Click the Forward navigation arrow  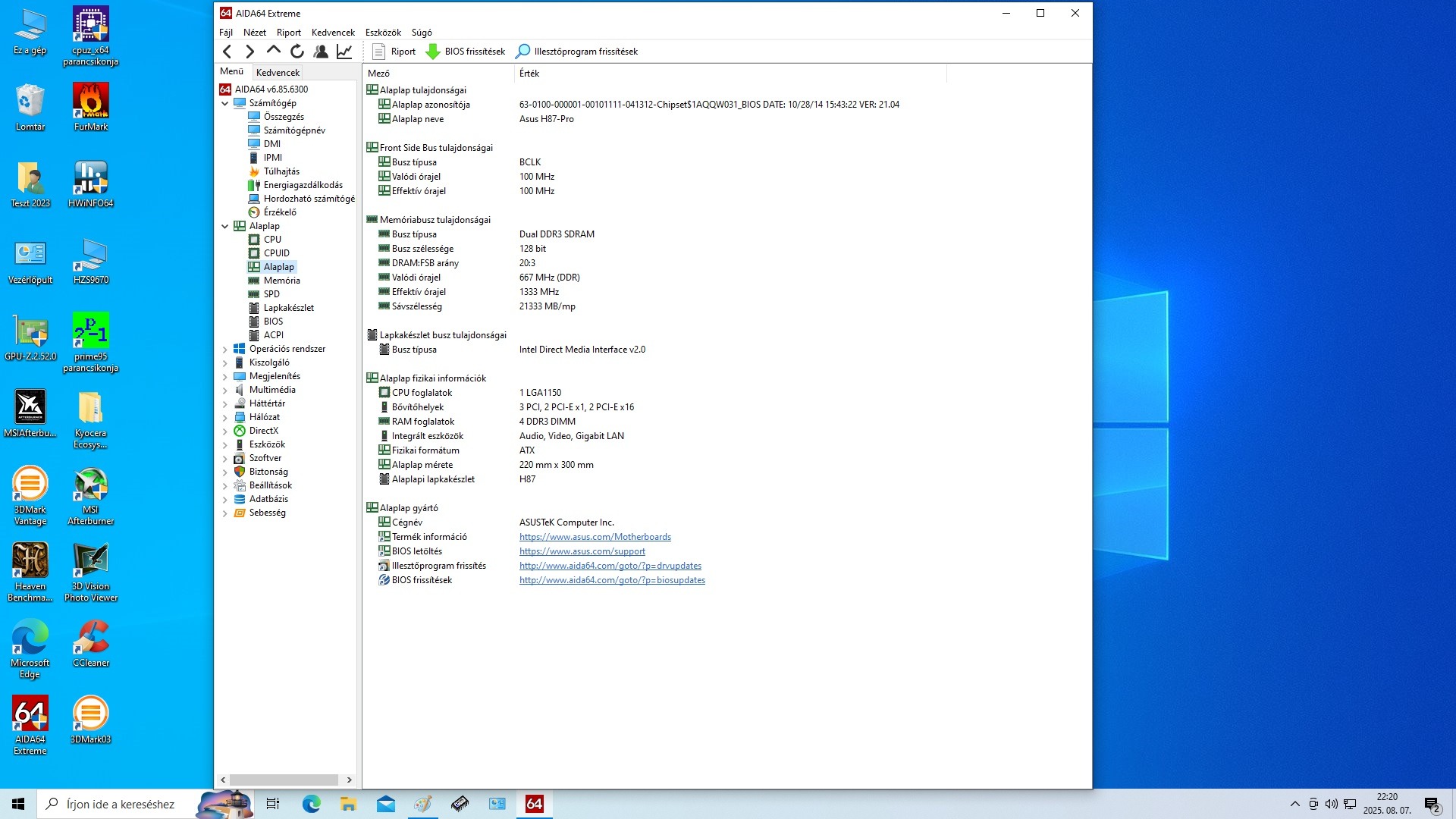pos(249,52)
